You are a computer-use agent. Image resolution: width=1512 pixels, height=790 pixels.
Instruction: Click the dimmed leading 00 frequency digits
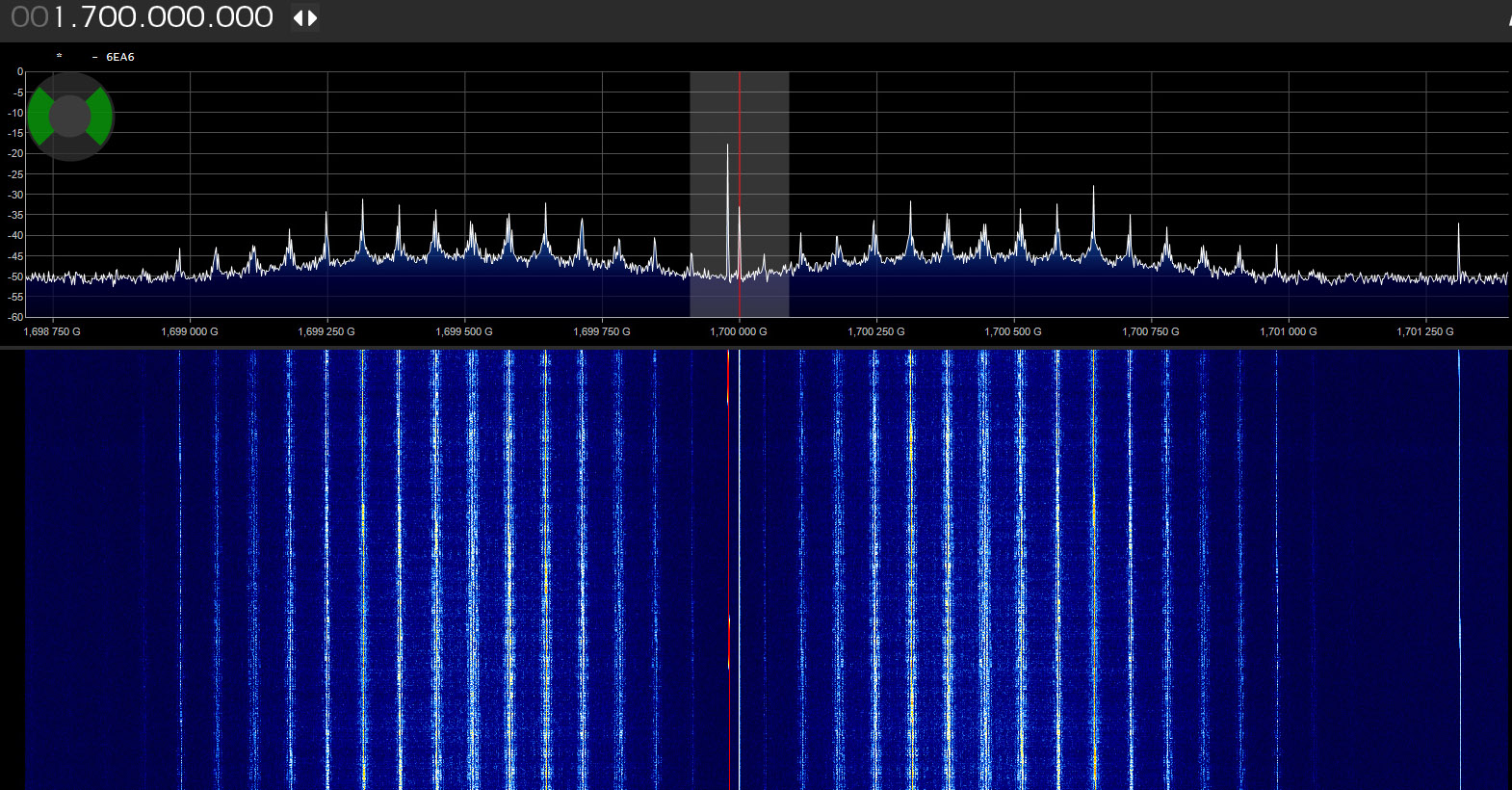29,17
